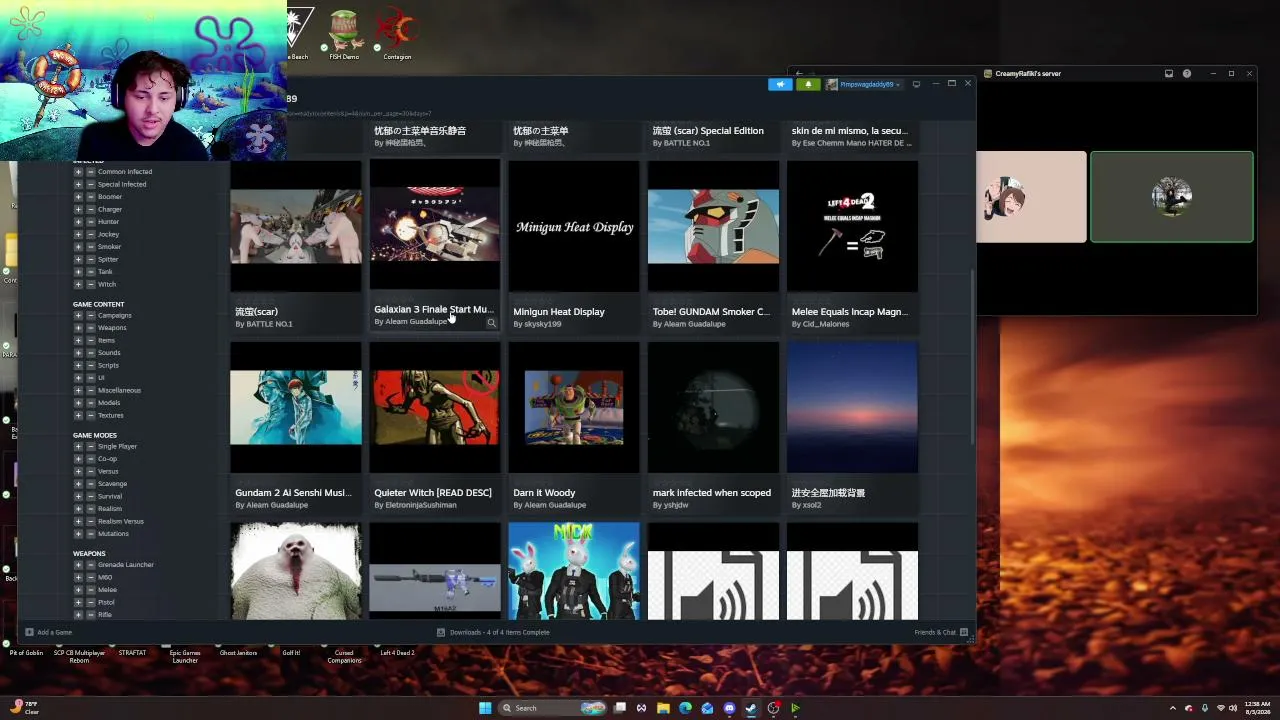
Task: Open the 流萤(scar) workshop item thumbnail
Action: [296, 227]
